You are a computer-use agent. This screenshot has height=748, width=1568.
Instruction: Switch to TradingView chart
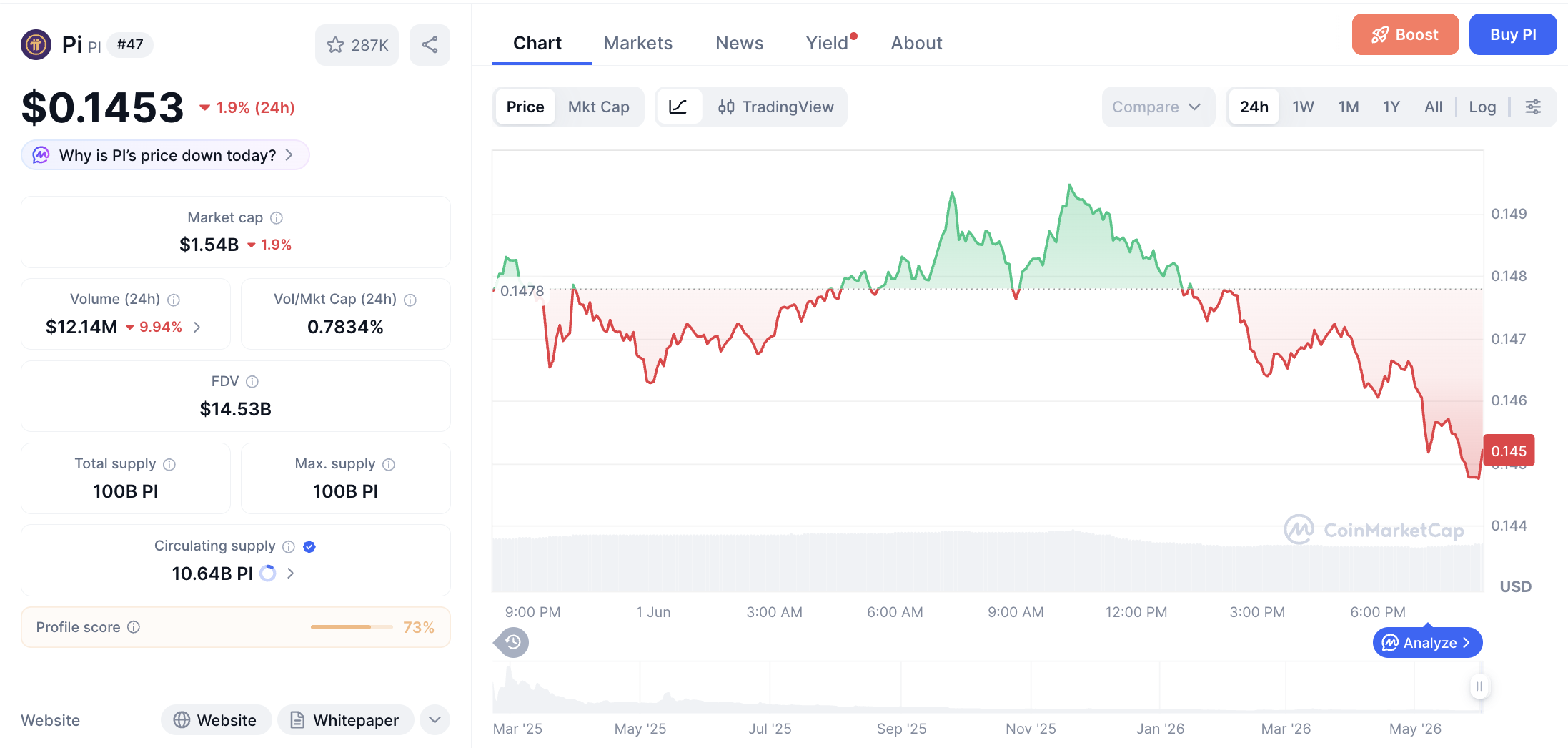[x=776, y=107]
